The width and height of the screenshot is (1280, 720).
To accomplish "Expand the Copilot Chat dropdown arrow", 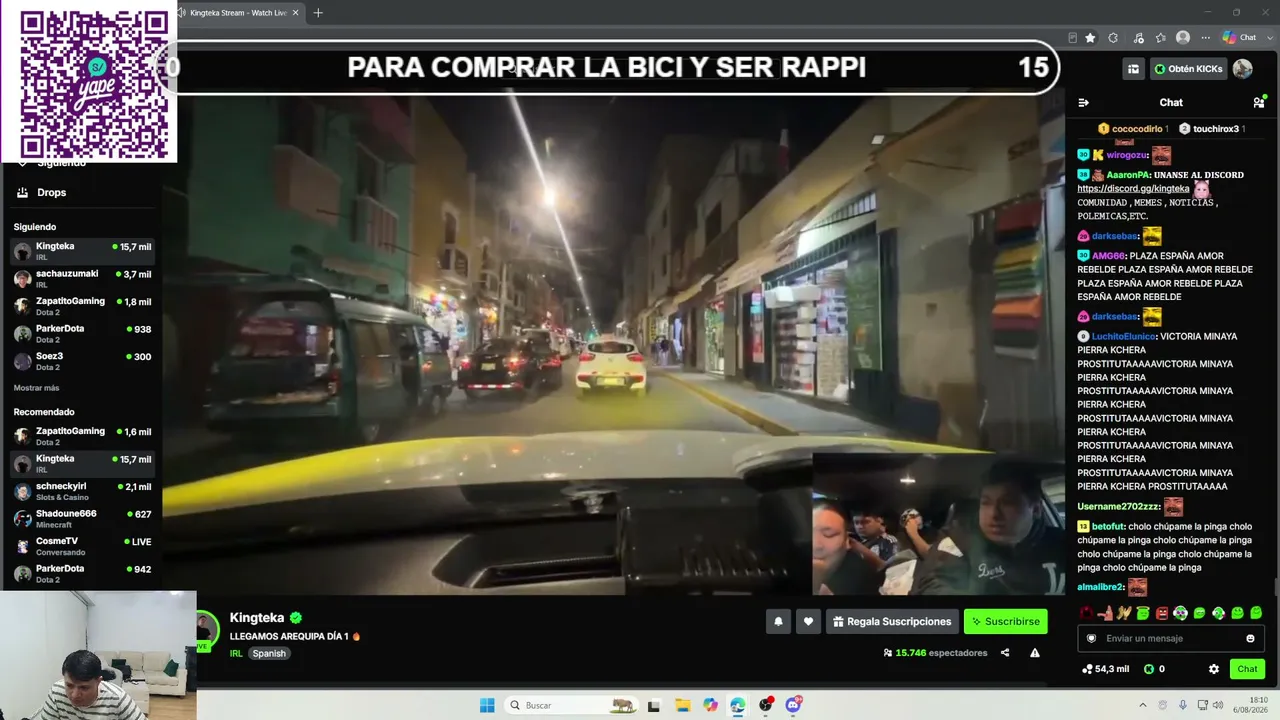I will coord(1269,38).
